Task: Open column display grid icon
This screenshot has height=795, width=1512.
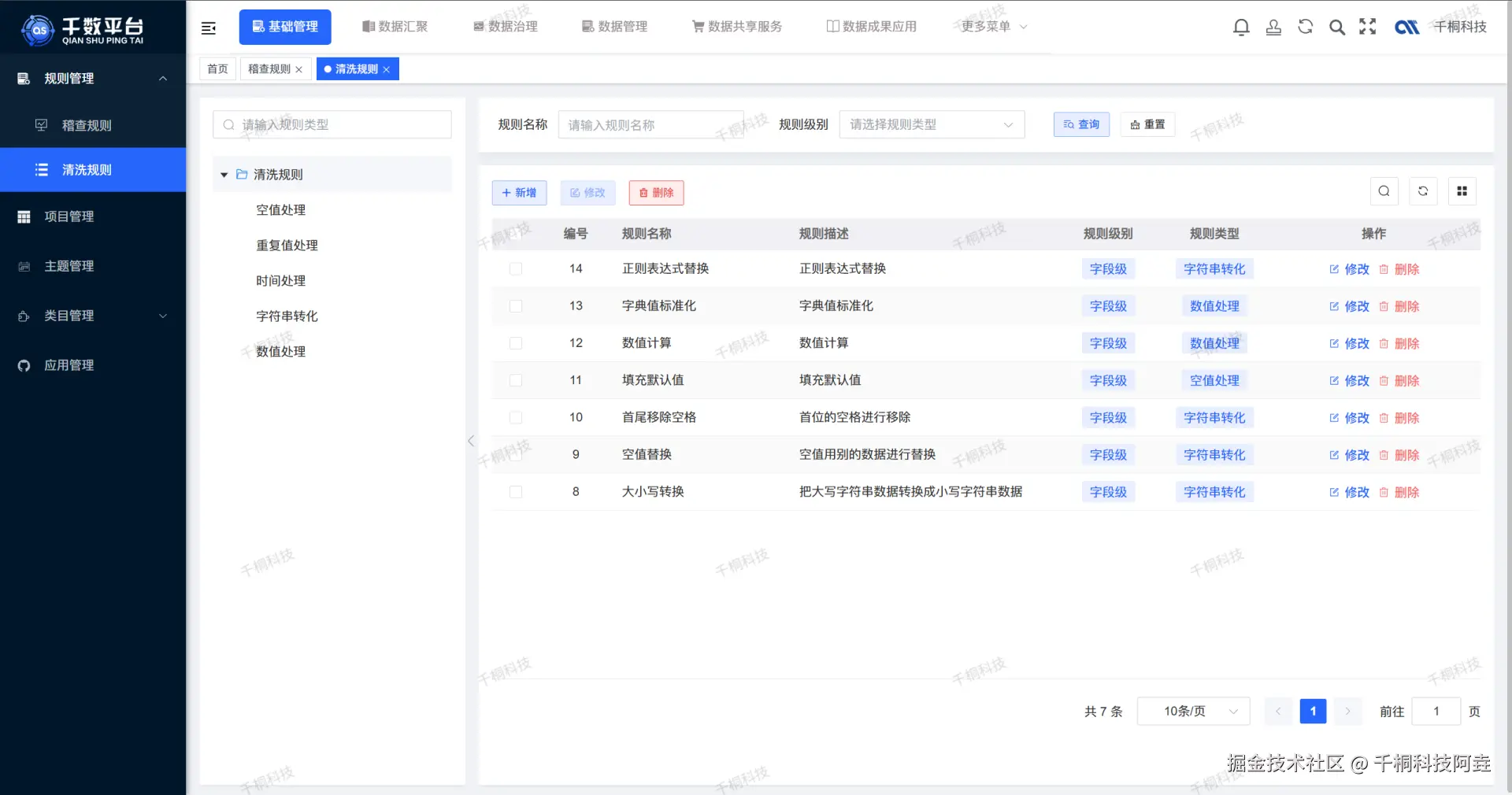Action: [x=1462, y=191]
